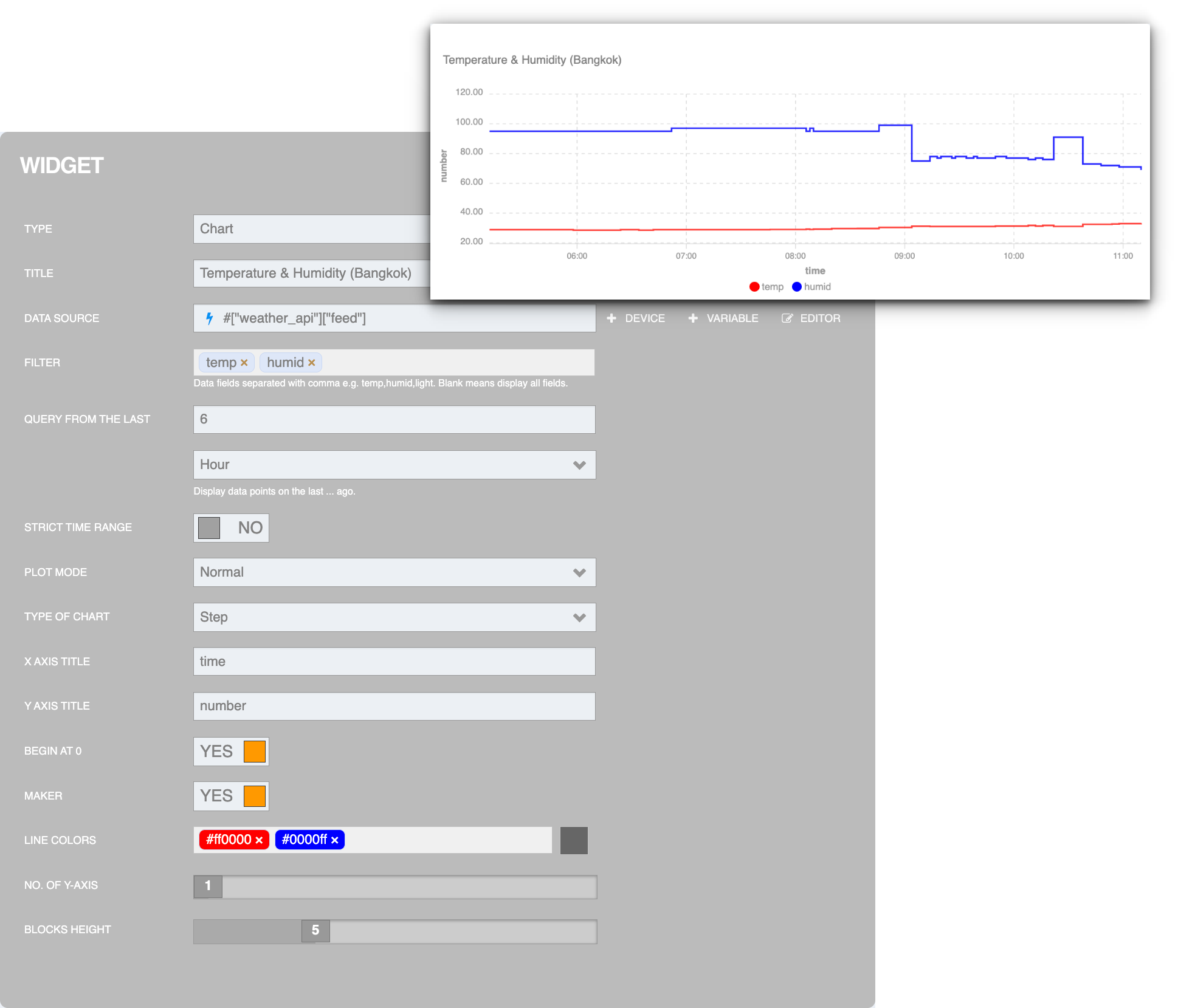Click the humid legend label in chart
Screen dimensions: 1178x1008
pyautogui.click(x=818, y=287)
